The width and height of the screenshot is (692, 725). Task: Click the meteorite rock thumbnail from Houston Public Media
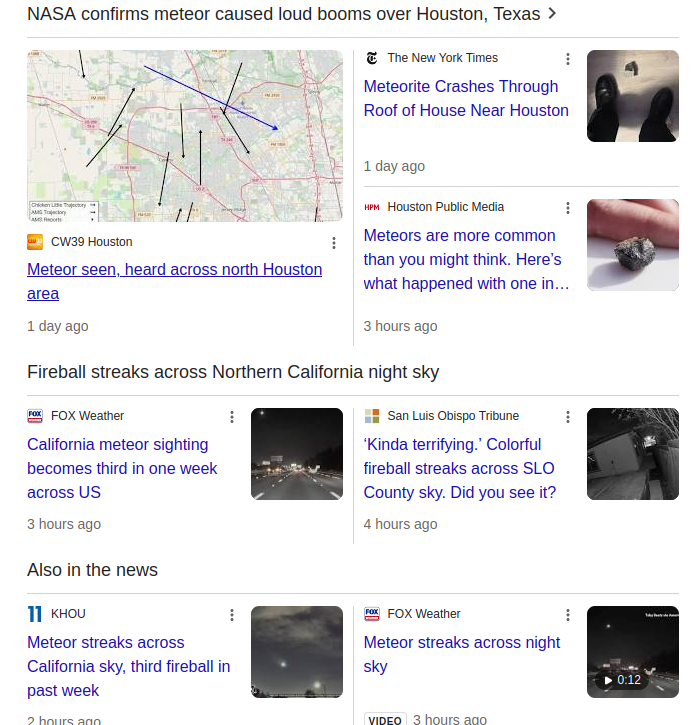(x=632, y=245)
